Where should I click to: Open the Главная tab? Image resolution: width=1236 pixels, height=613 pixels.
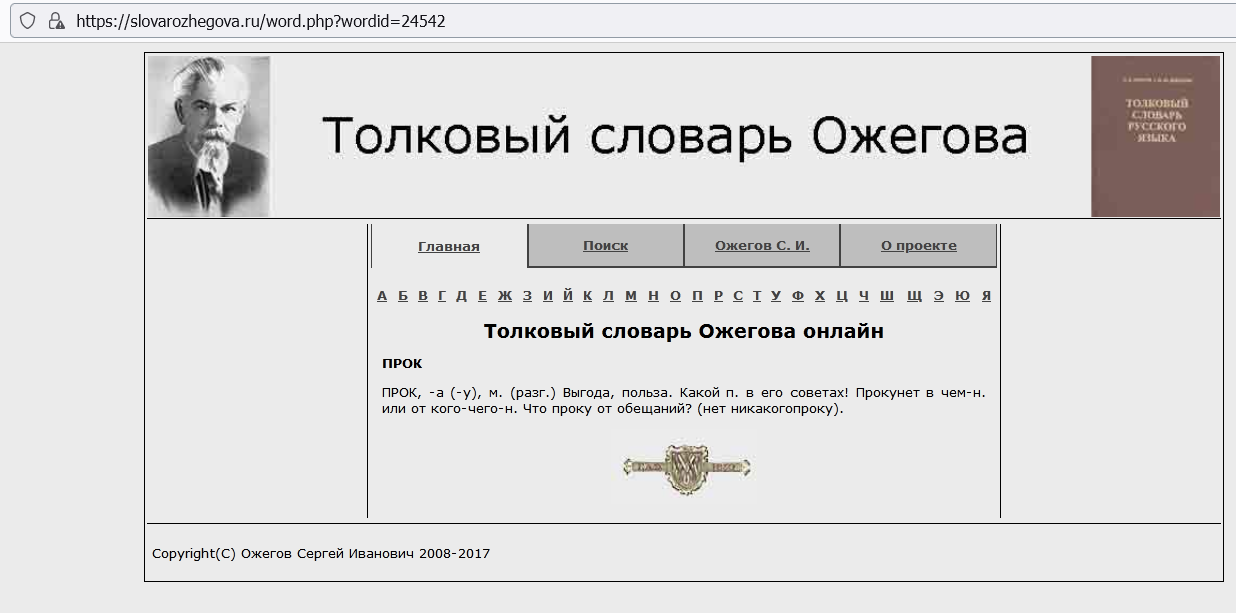449,246
